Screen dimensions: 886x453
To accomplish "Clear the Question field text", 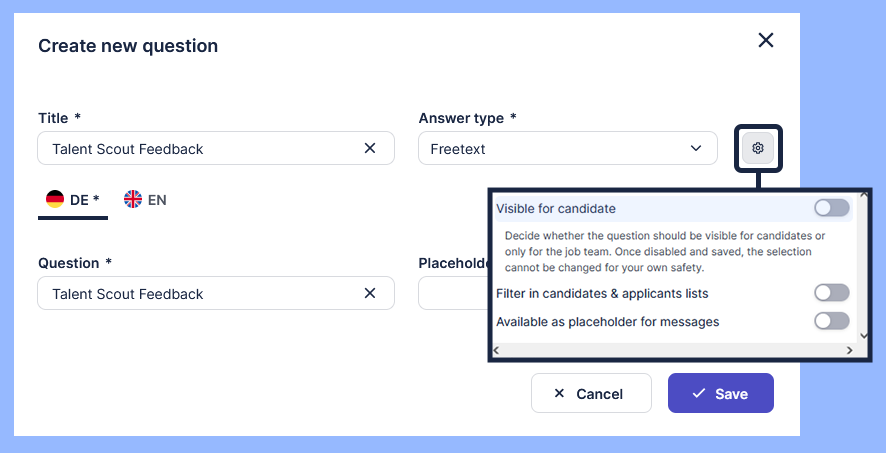I will [370, 293].
